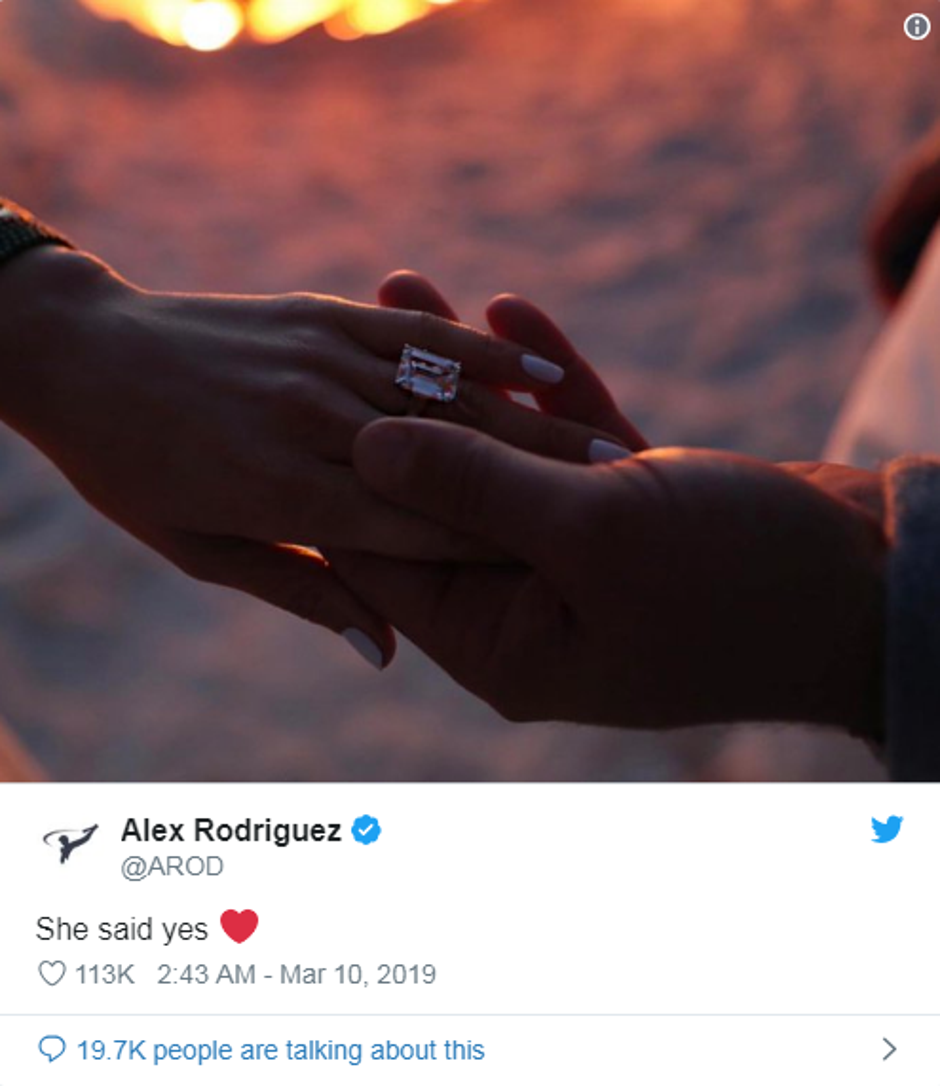Open the 2:43 AM timestamp link
The width and height of the screenshot is (940, 1086).
click(x=206, y=974)
